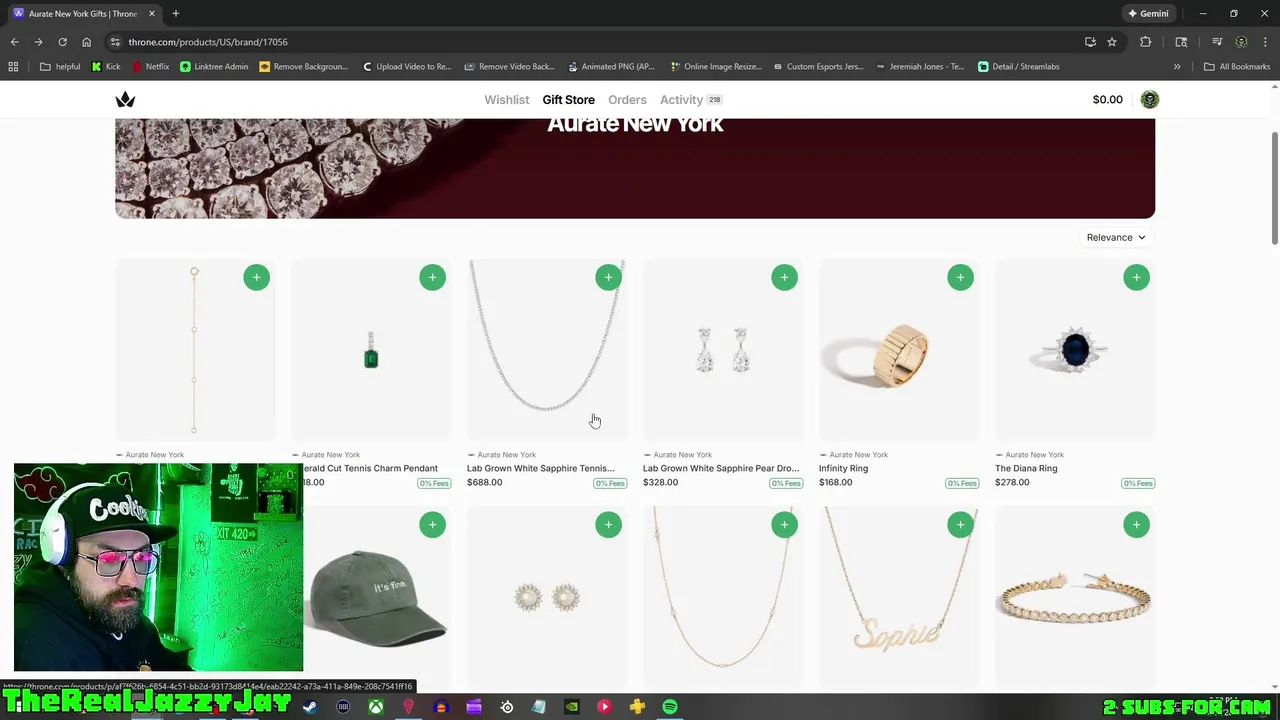The image size is (1280, 720).
Task: Open the Xbox app from the taskbar
Action: (x=375, y=707)
